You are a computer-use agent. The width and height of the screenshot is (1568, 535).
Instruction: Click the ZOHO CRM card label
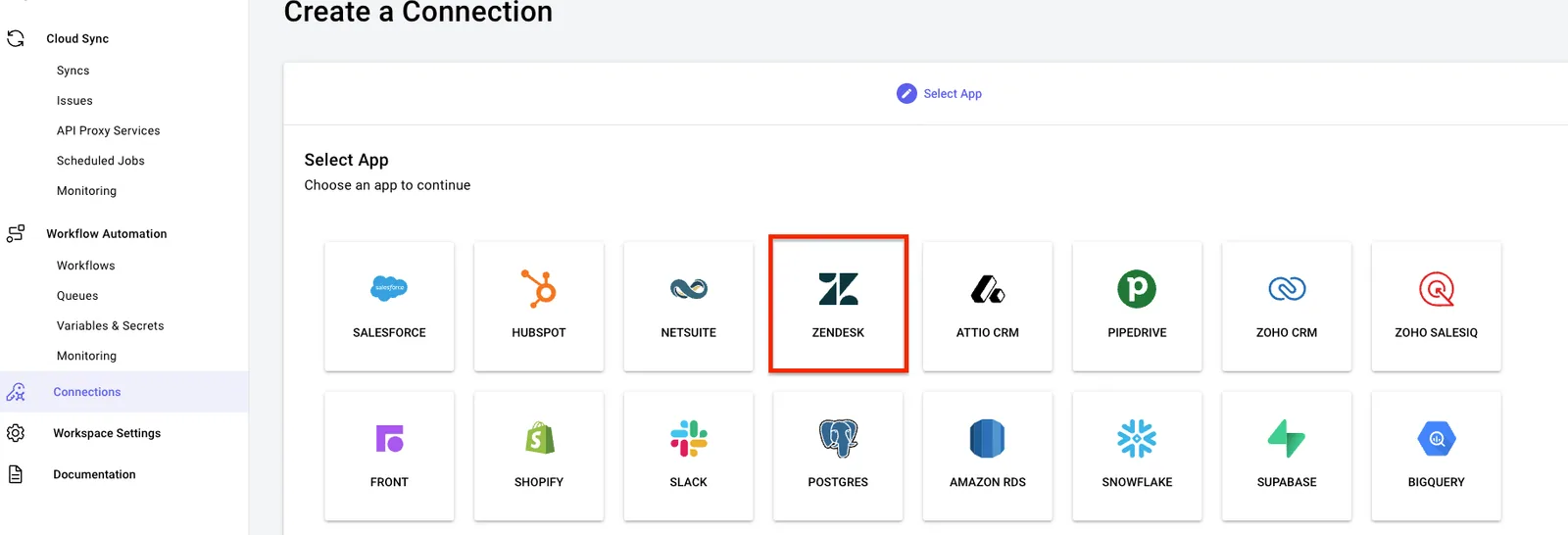1287,333
